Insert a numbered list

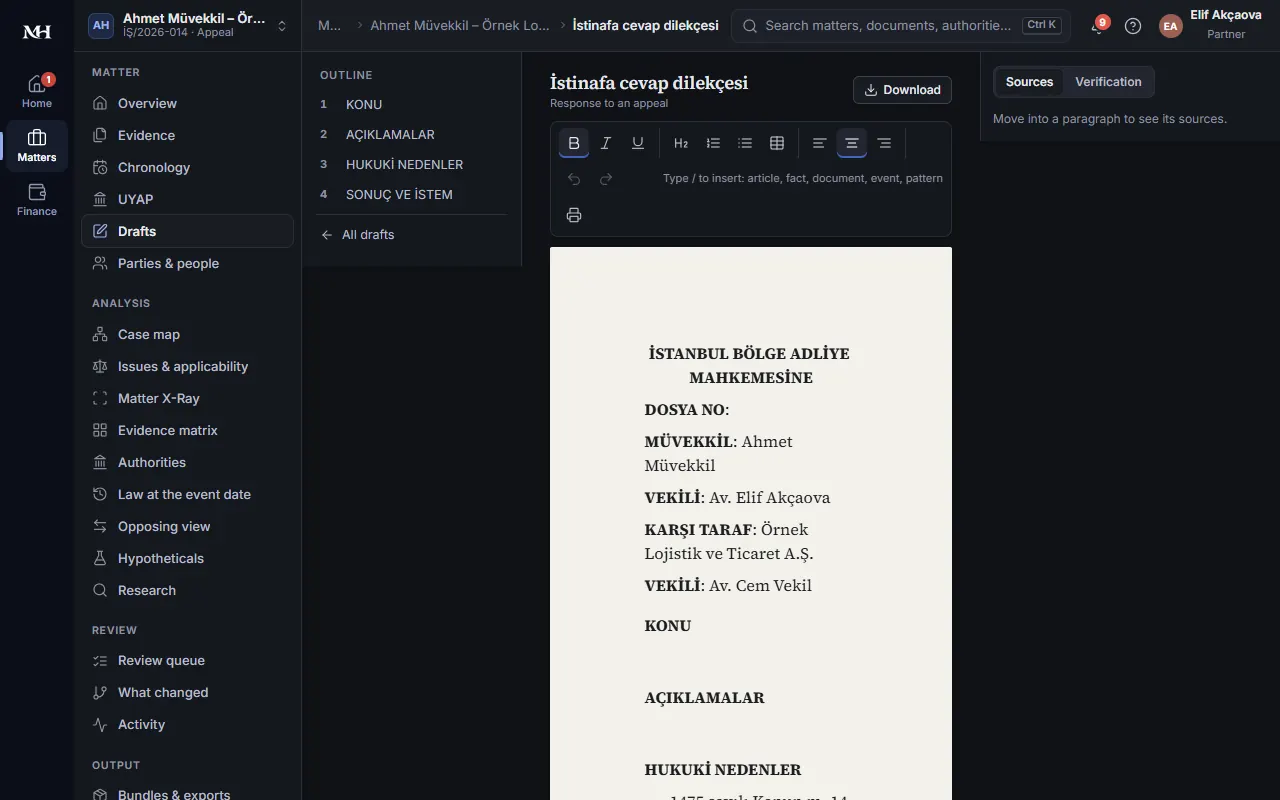[713, 143]
